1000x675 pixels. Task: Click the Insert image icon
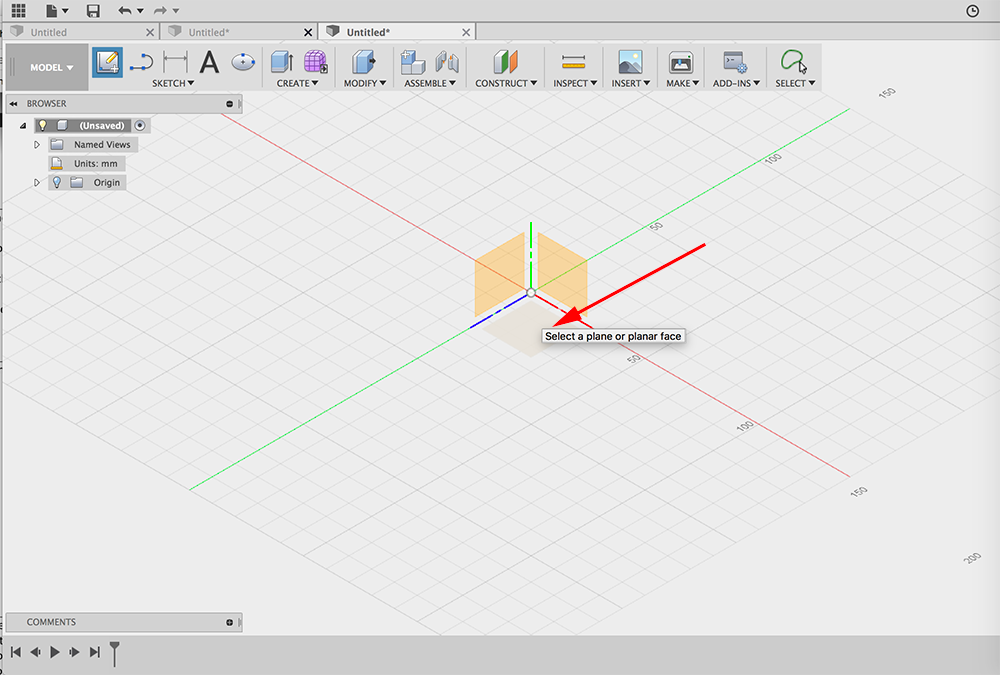tap(630, 62)
